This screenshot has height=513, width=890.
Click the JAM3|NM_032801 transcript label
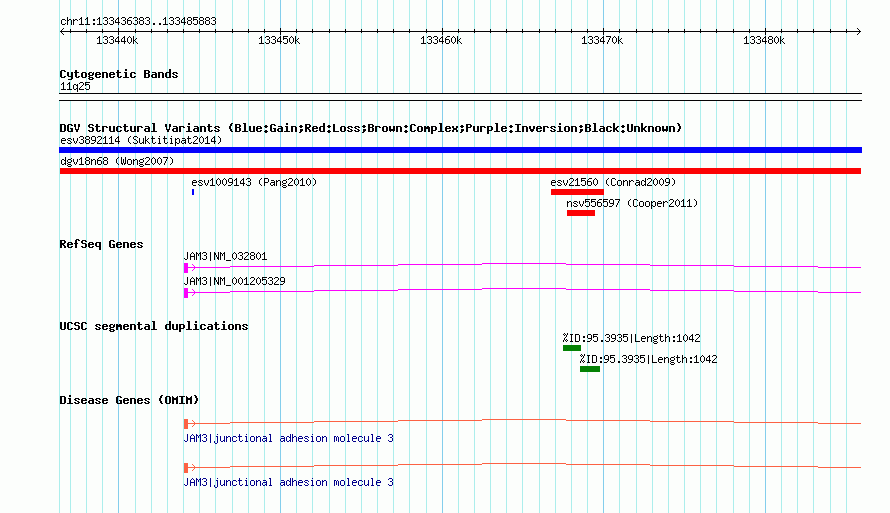[x=225, y=256]
